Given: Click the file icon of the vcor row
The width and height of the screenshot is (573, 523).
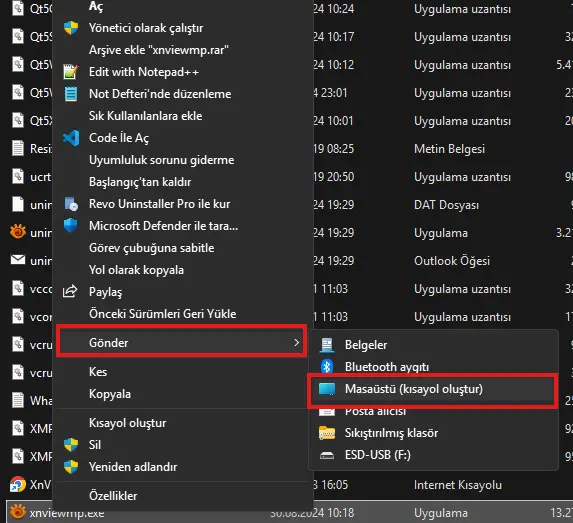Looking at the screenshot, I should [18, 316].
